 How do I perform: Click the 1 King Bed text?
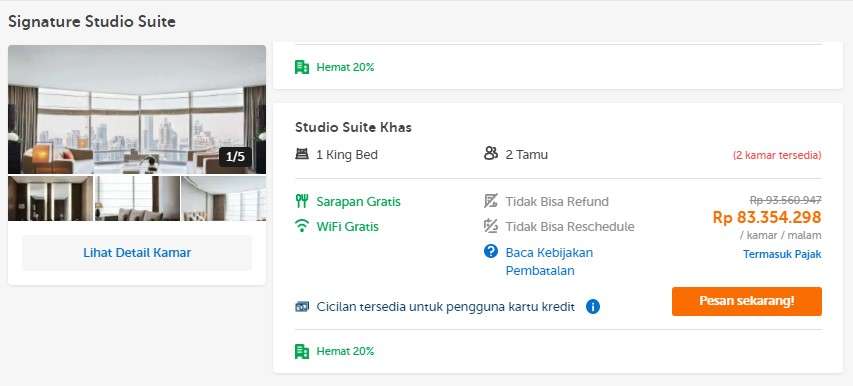click(x=347, y=155)
